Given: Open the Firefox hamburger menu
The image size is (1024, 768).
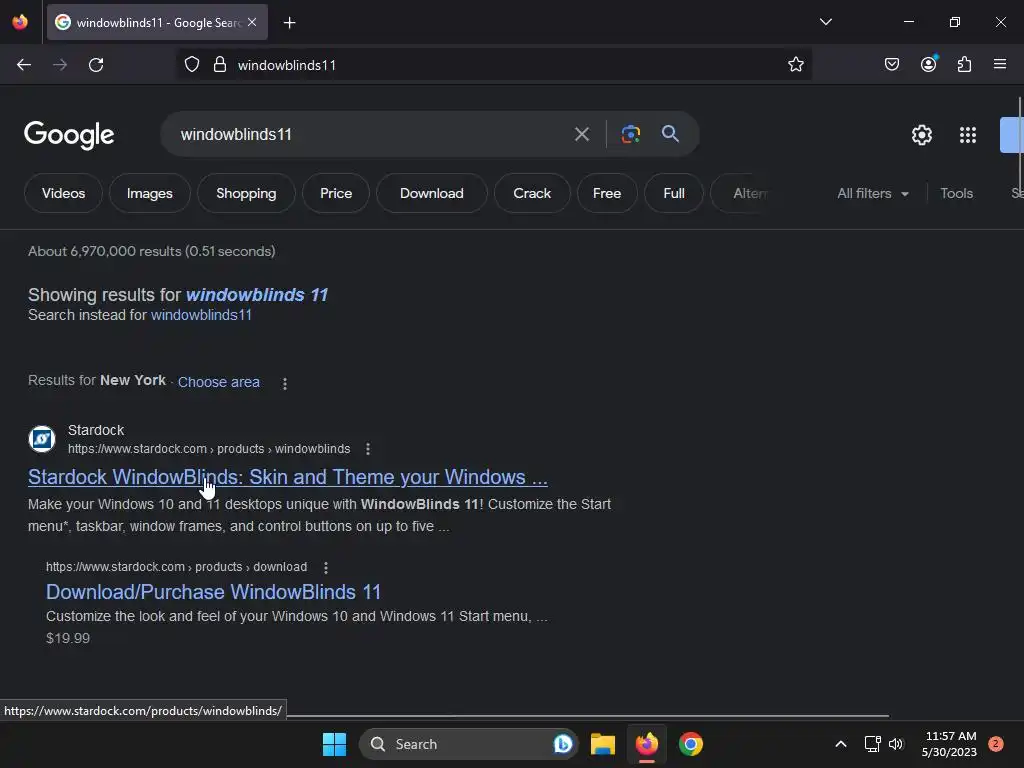Looking at the screenshot, I should [x=1000, y=64].
